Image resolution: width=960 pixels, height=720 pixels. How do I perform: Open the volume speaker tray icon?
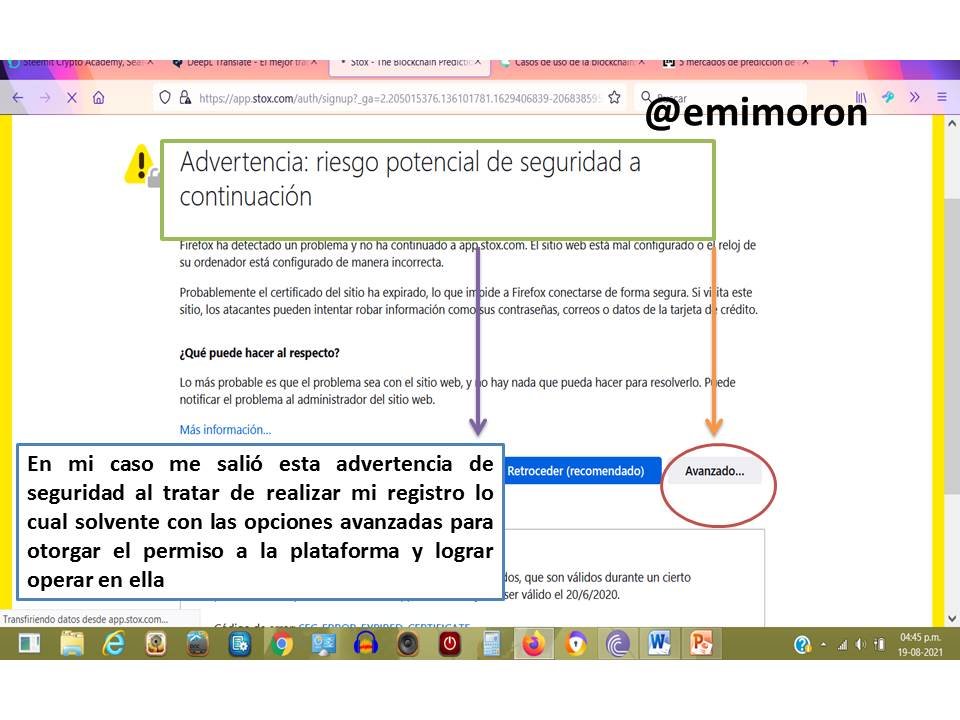(x=861, y=644)
